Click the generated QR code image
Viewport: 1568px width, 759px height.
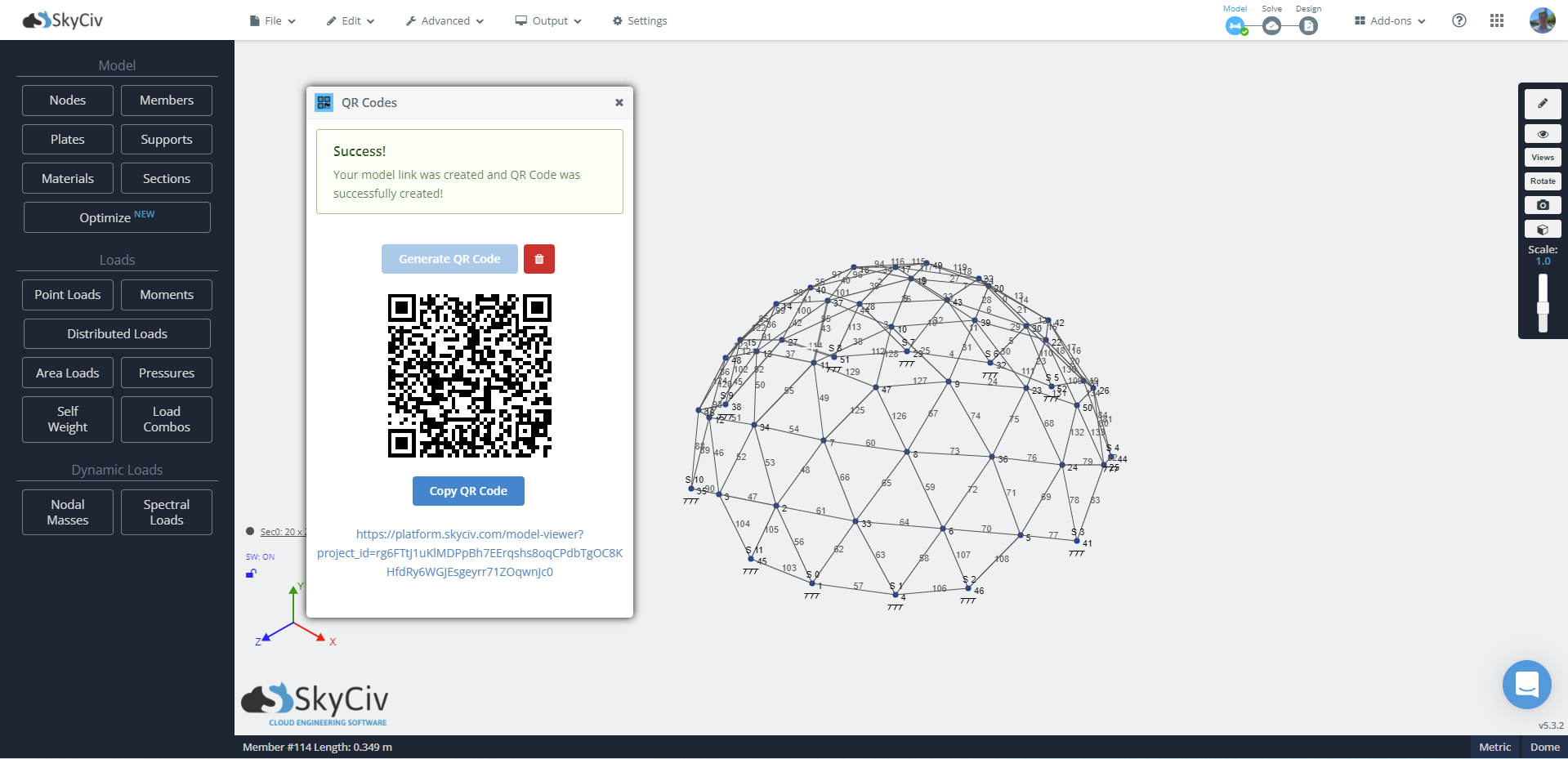(470, 376)
